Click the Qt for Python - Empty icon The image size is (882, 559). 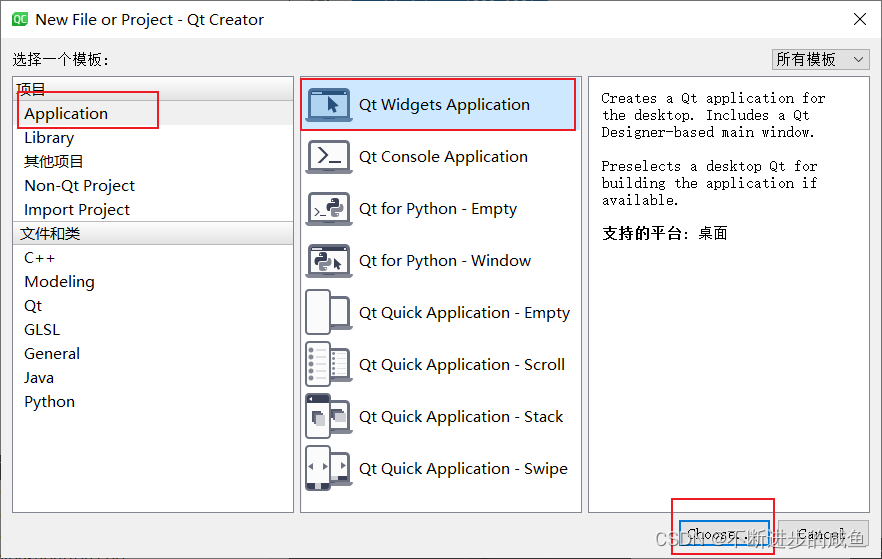tap(329, 209)
